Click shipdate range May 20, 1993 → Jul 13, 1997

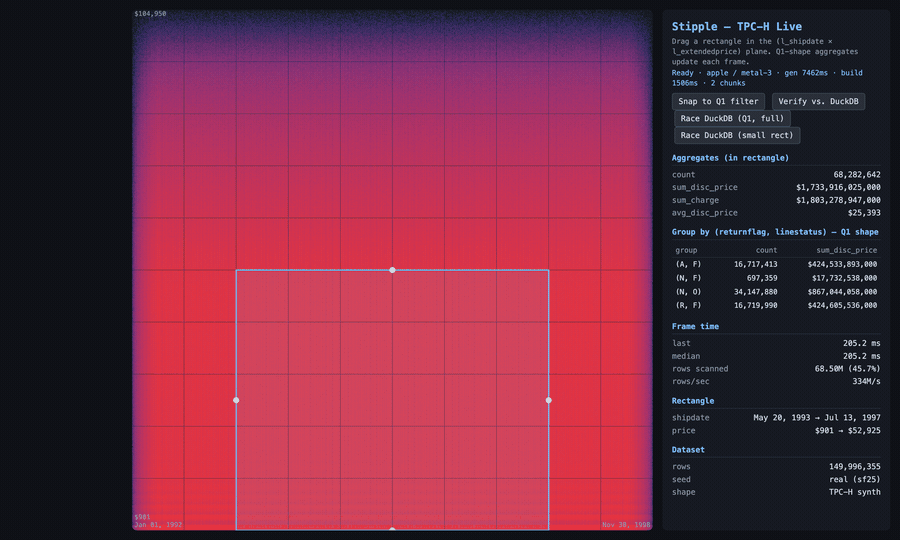816,418
